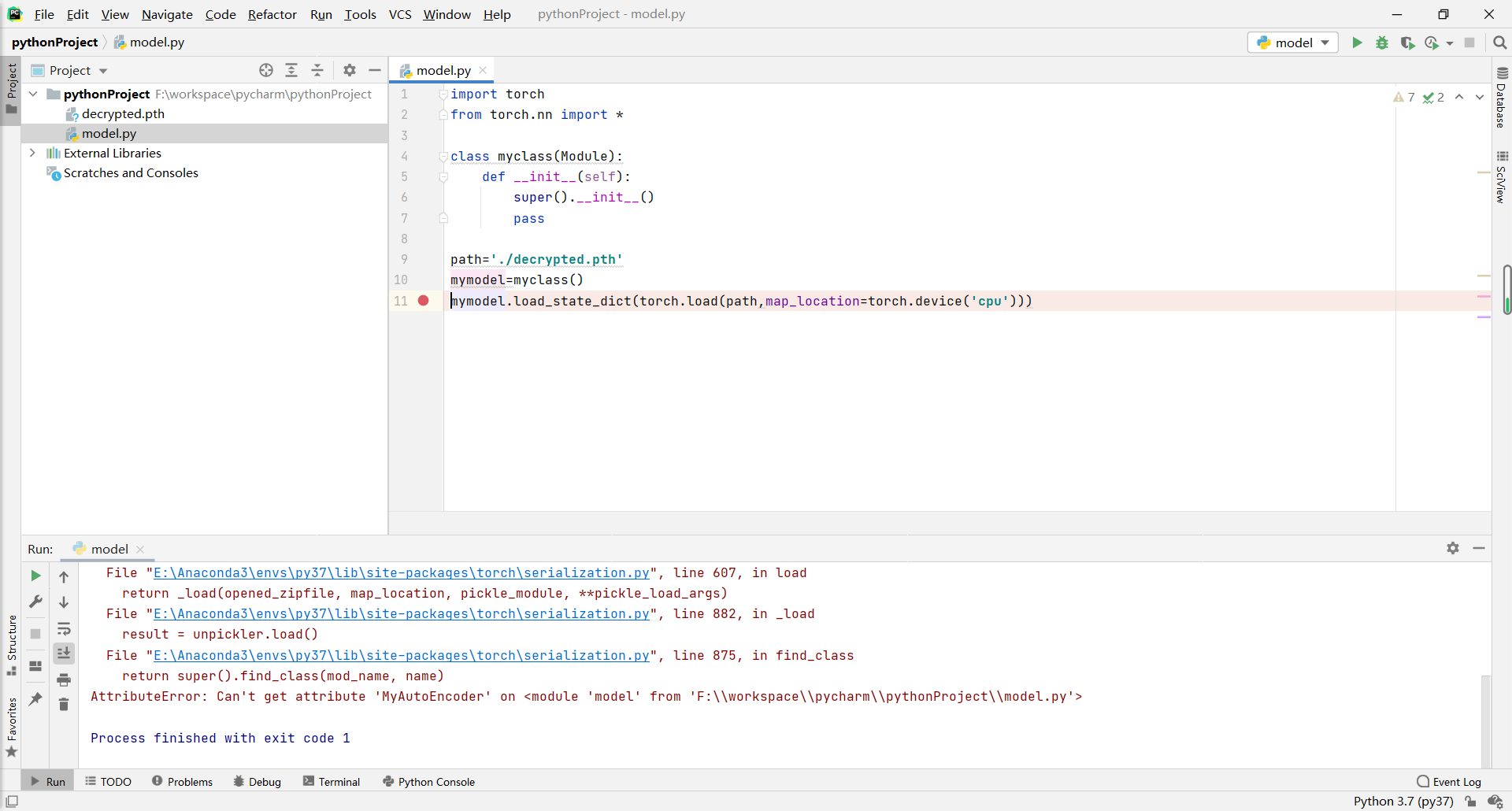Image resolution: width=1512 pixels, height=811 pixels.
Task: Toggle the Favorites side tab
Action: 11,727
